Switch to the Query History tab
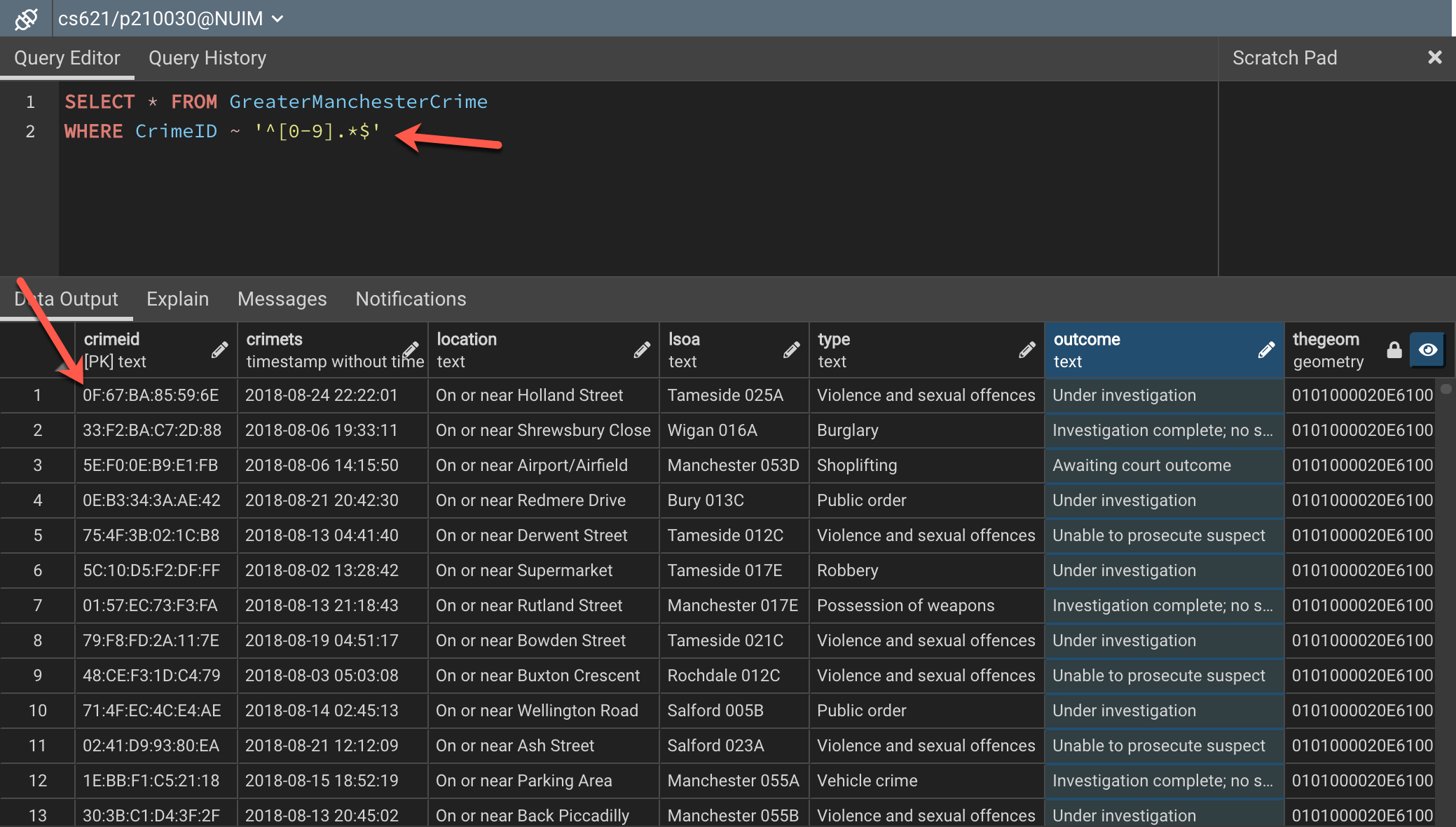The image size is (1456, 827). tap(207, 57)
